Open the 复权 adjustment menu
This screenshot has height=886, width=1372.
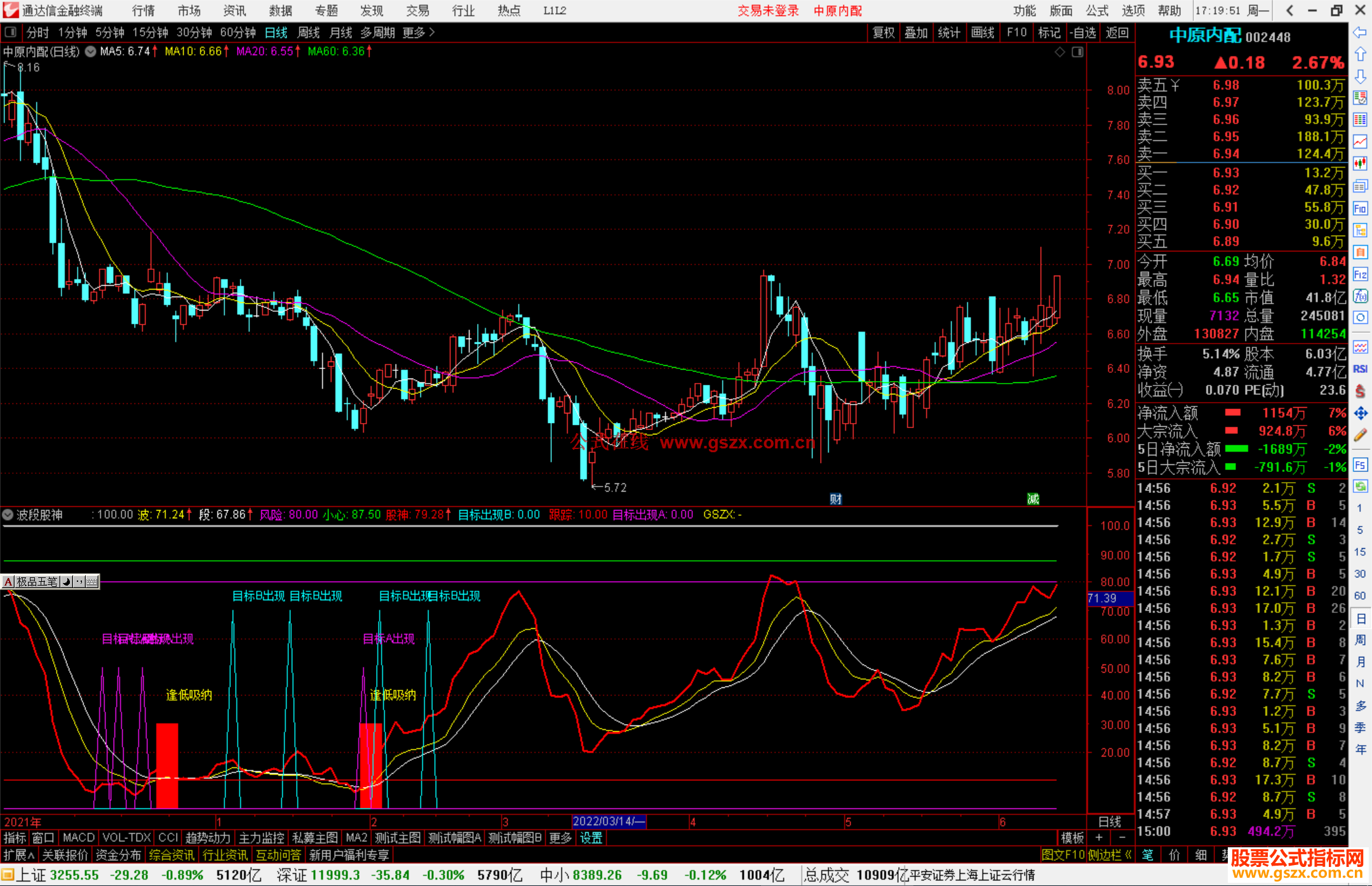884,32
